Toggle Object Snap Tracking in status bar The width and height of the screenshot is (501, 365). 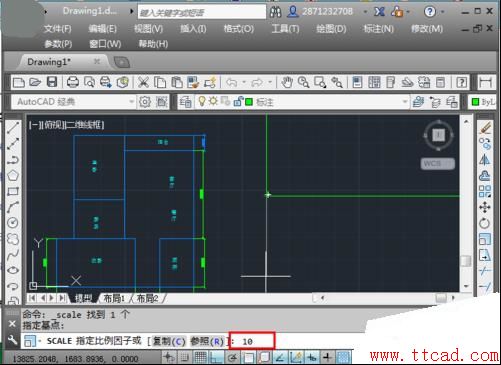pyautogui.click(x=280, y=358)
